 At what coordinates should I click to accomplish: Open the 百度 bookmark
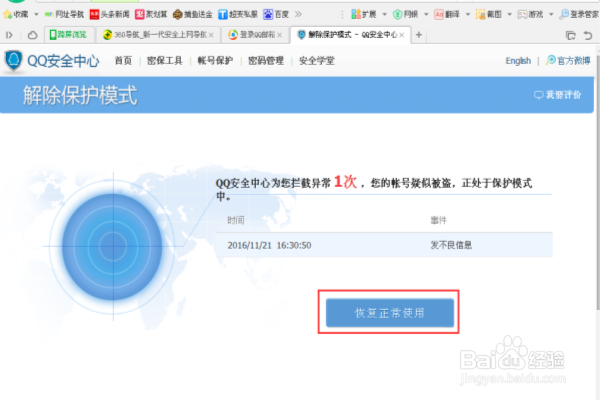pyautogui.click(x=276, y=15)
